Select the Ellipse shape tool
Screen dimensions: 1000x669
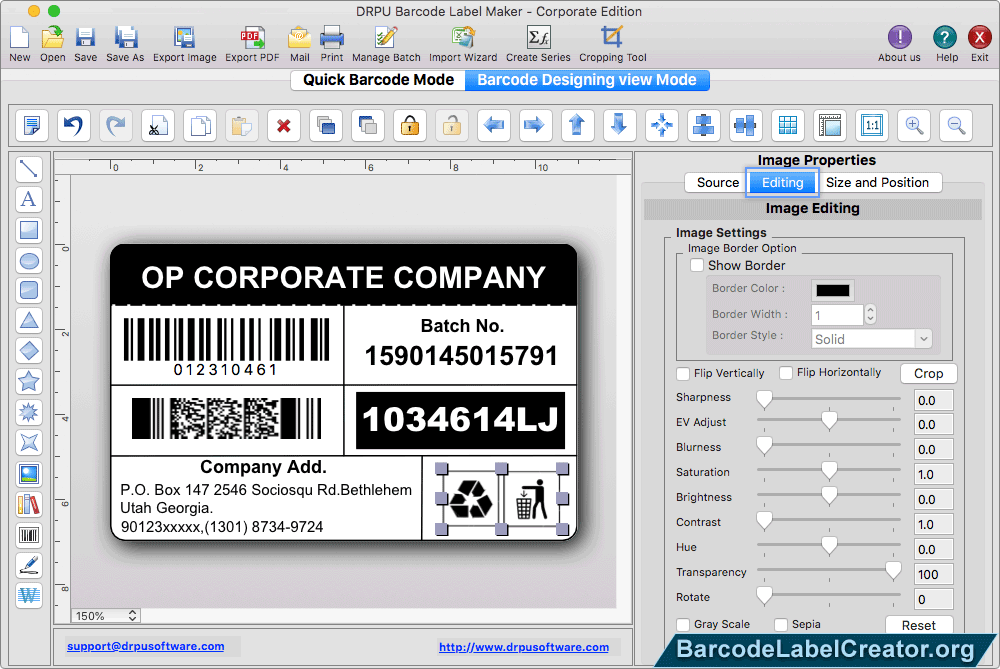[29, 260]
